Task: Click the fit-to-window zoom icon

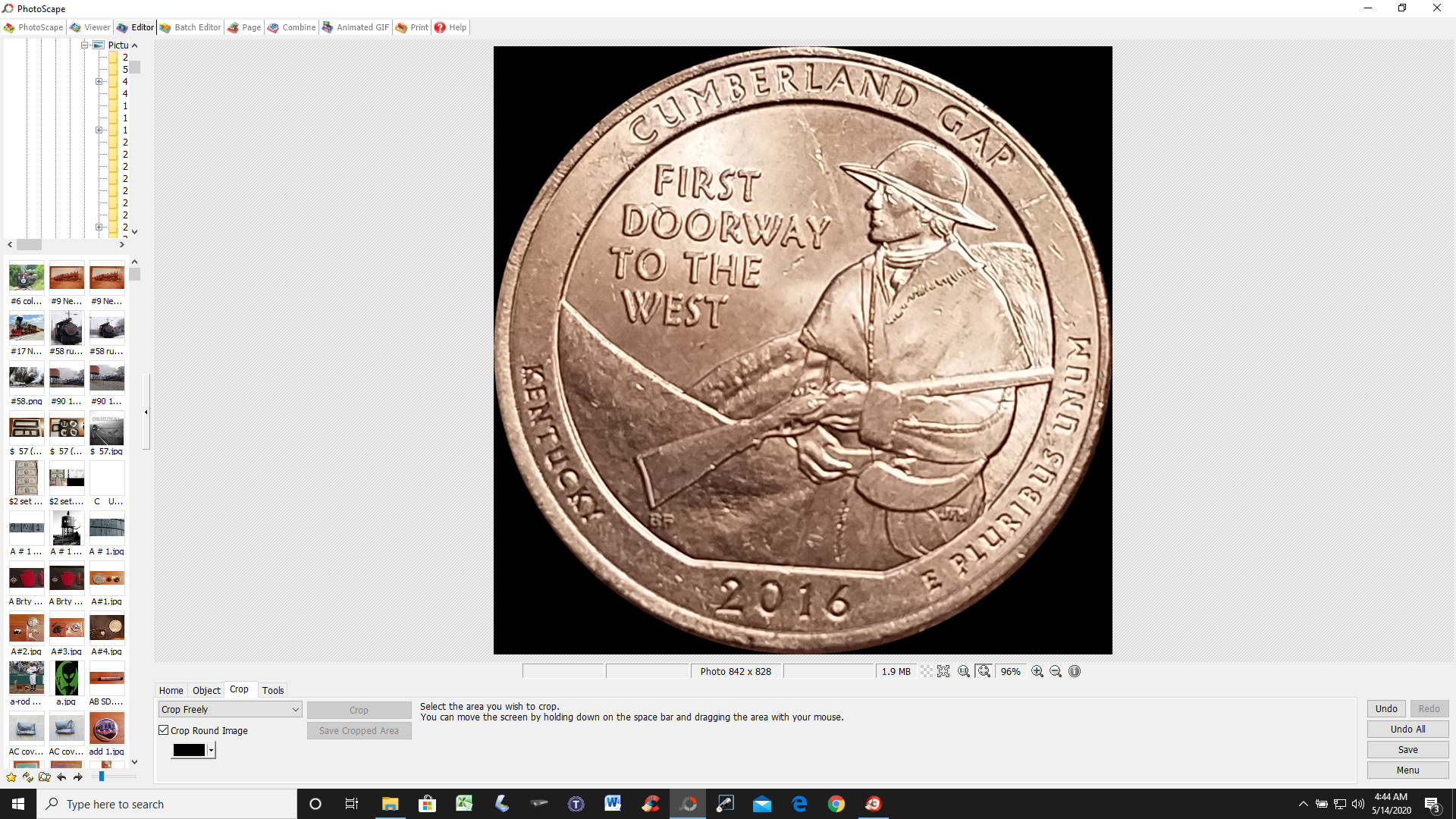Action: click(984, 671)
